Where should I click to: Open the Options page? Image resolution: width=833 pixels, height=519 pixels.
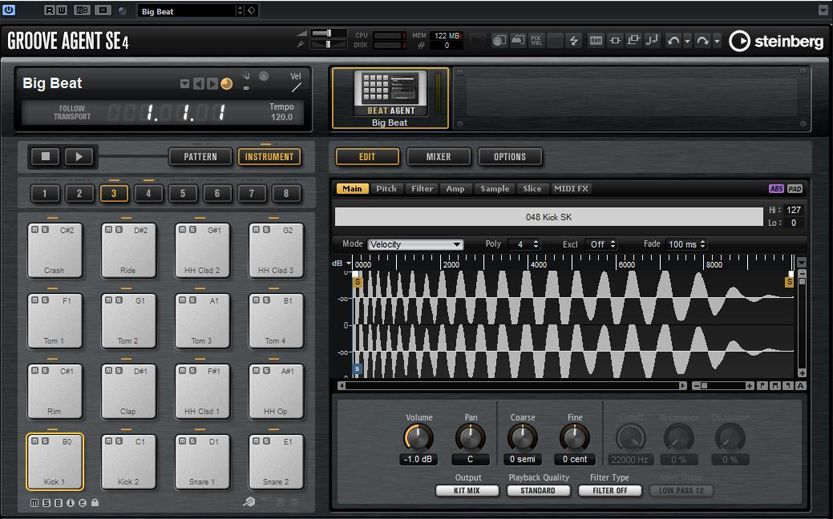click(x=510, y=157)
